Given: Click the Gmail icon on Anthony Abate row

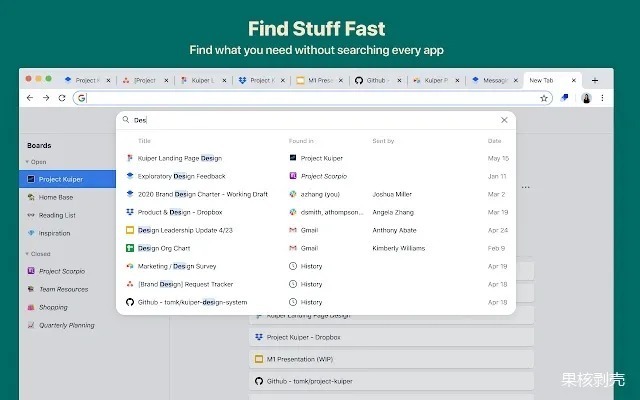Looking at the screenshot, I should [293, 230].
